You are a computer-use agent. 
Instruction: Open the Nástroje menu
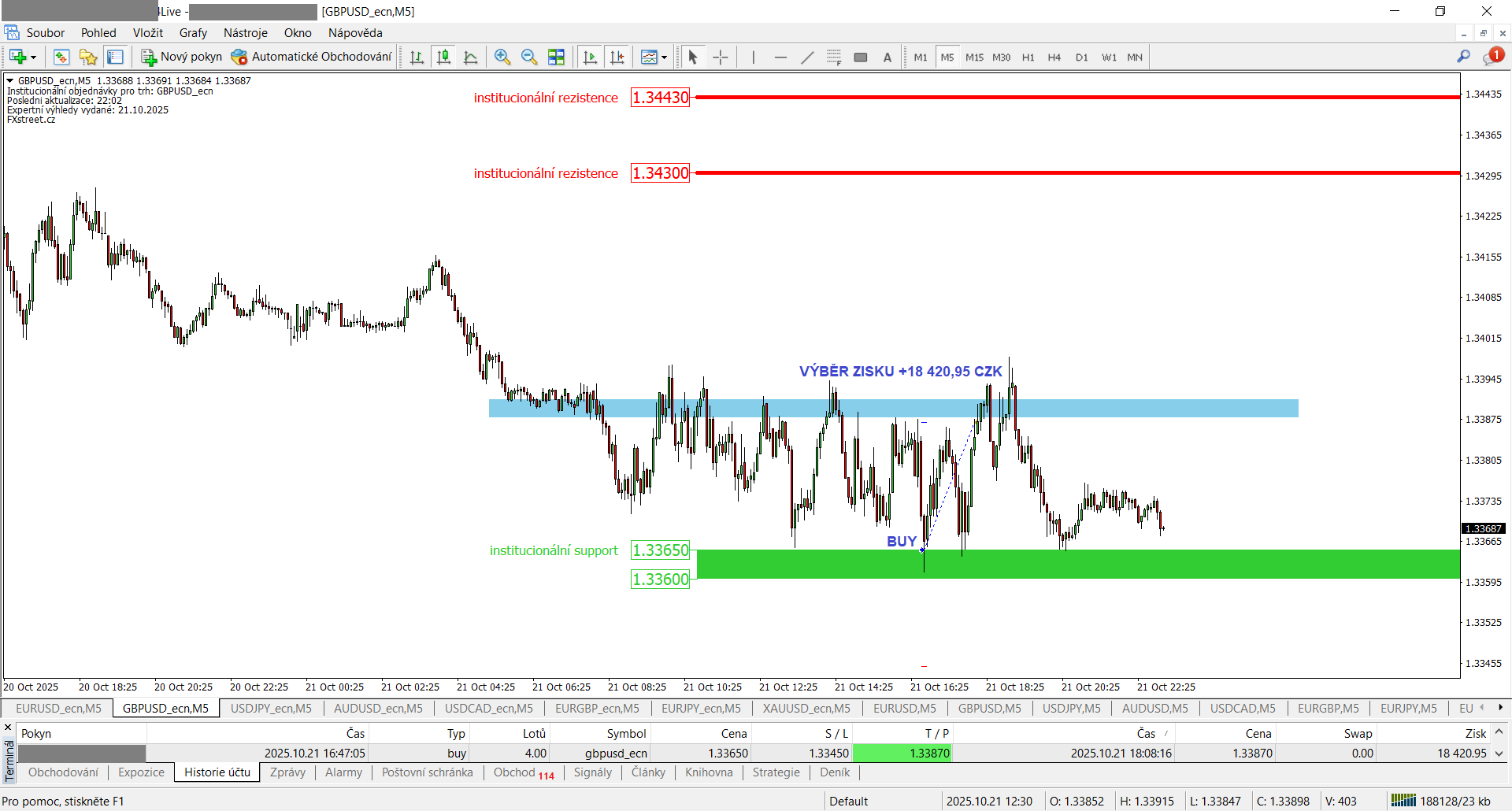pyautogui.click(x=246, y=33)
